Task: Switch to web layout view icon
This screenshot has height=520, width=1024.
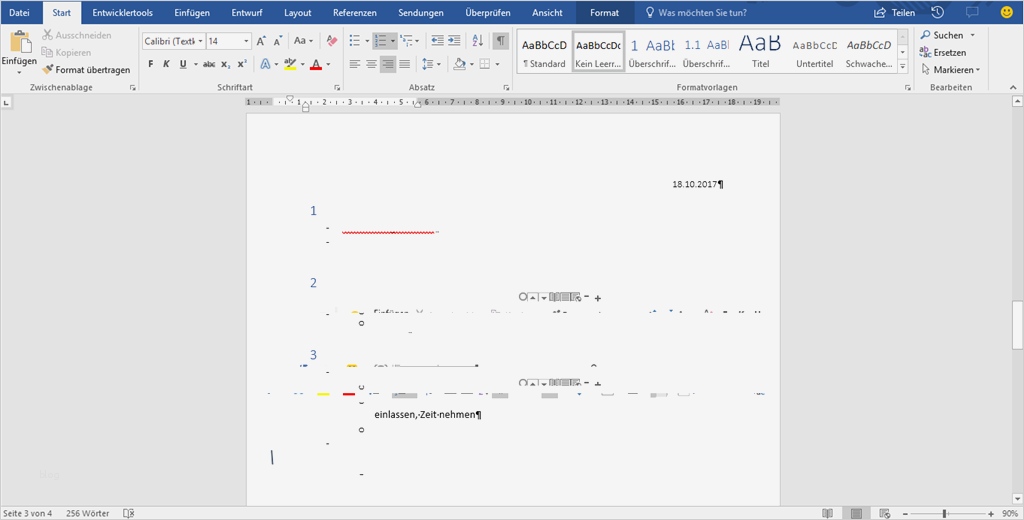Action: tap(885, 513)
